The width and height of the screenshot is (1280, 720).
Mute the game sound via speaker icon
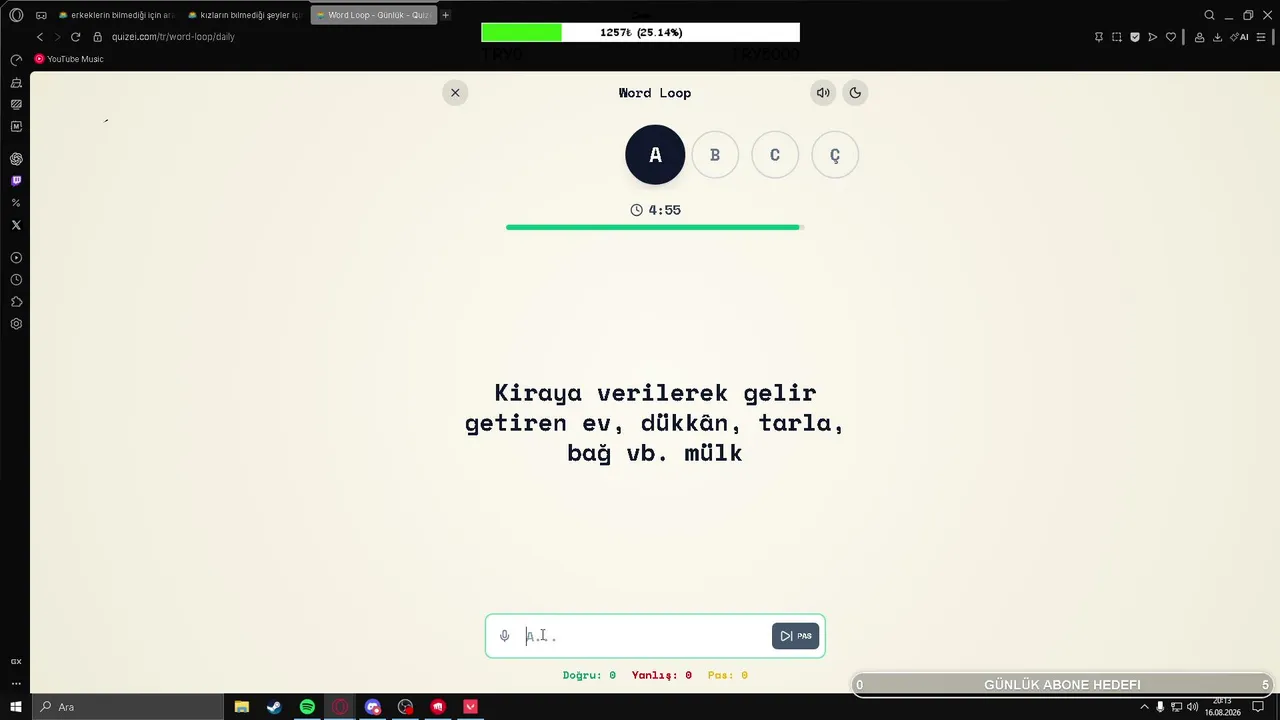[823, 93]
